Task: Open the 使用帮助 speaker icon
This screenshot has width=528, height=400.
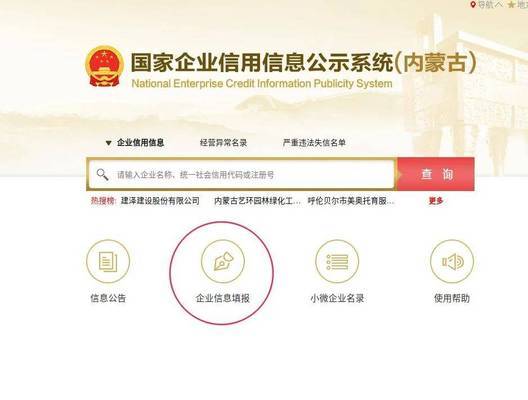Action: (452, 261)
